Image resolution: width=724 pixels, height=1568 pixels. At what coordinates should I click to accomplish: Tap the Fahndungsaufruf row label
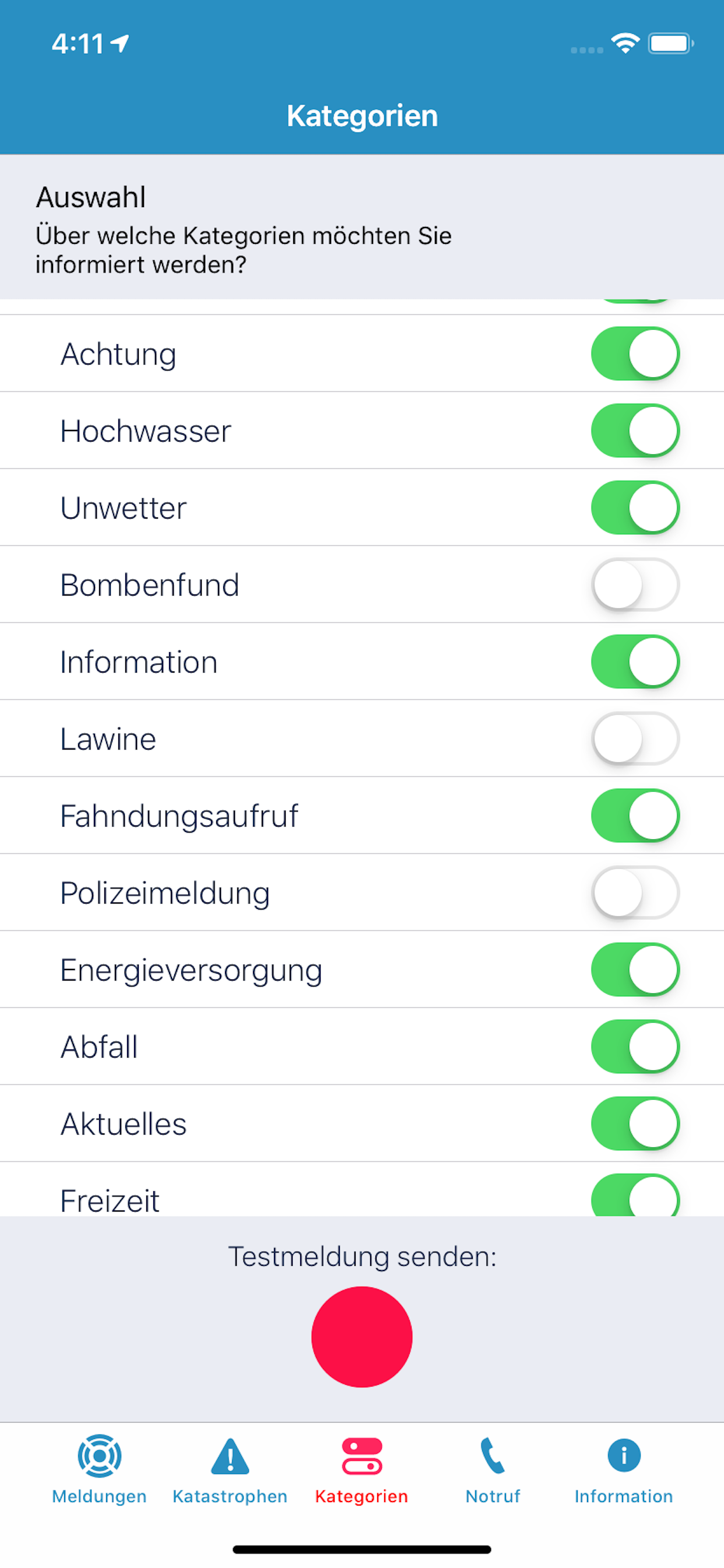[x=180, y=815]
